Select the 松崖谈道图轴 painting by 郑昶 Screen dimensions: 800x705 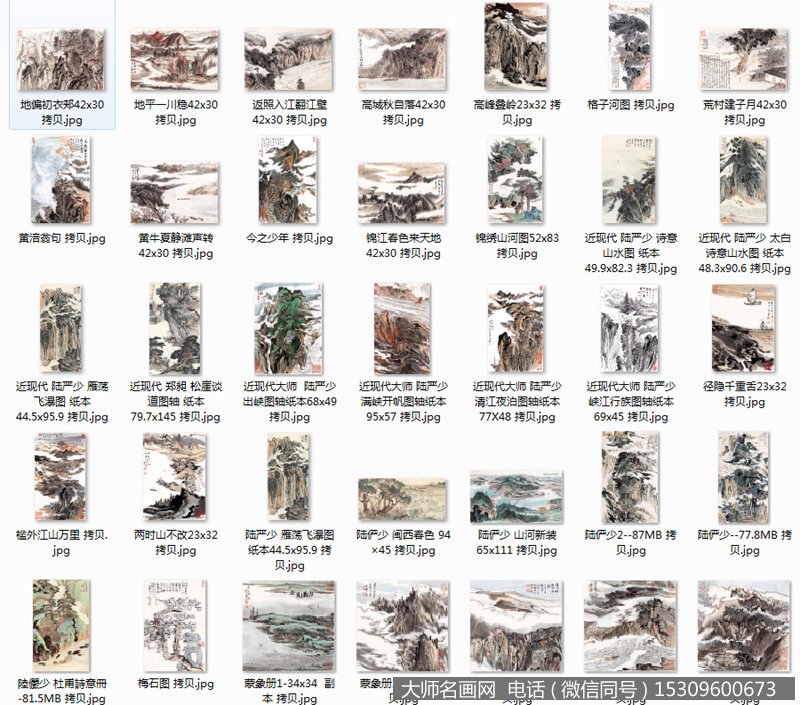point(175,328)
